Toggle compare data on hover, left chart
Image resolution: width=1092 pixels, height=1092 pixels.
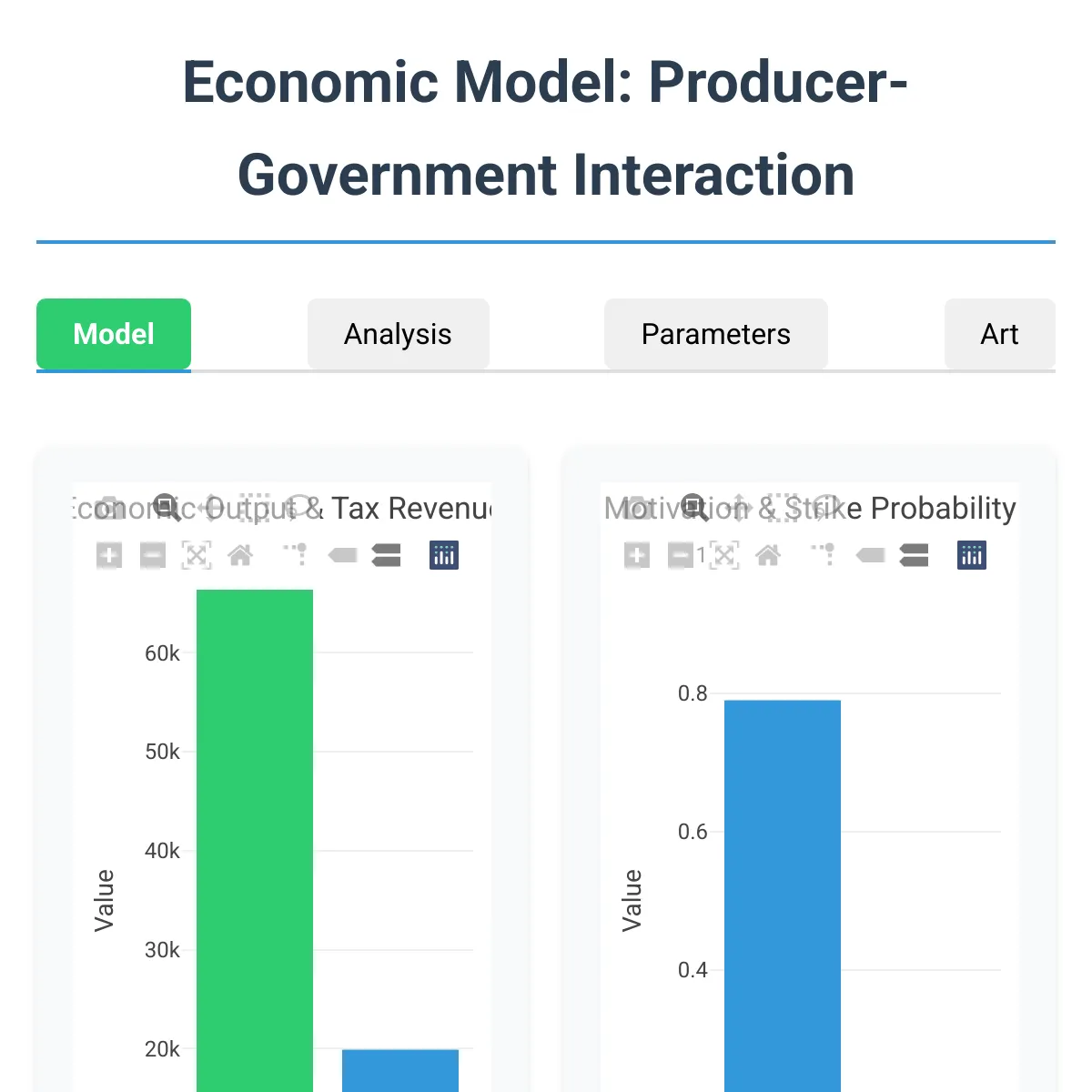[386, 555]
